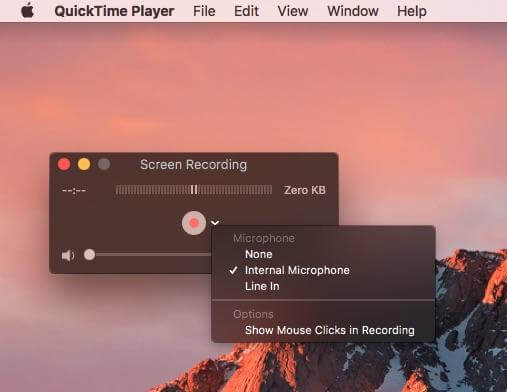The height and width of the screenshot is (392, 507).
Task: Open the Edit menu
Action: pos(246,11)
